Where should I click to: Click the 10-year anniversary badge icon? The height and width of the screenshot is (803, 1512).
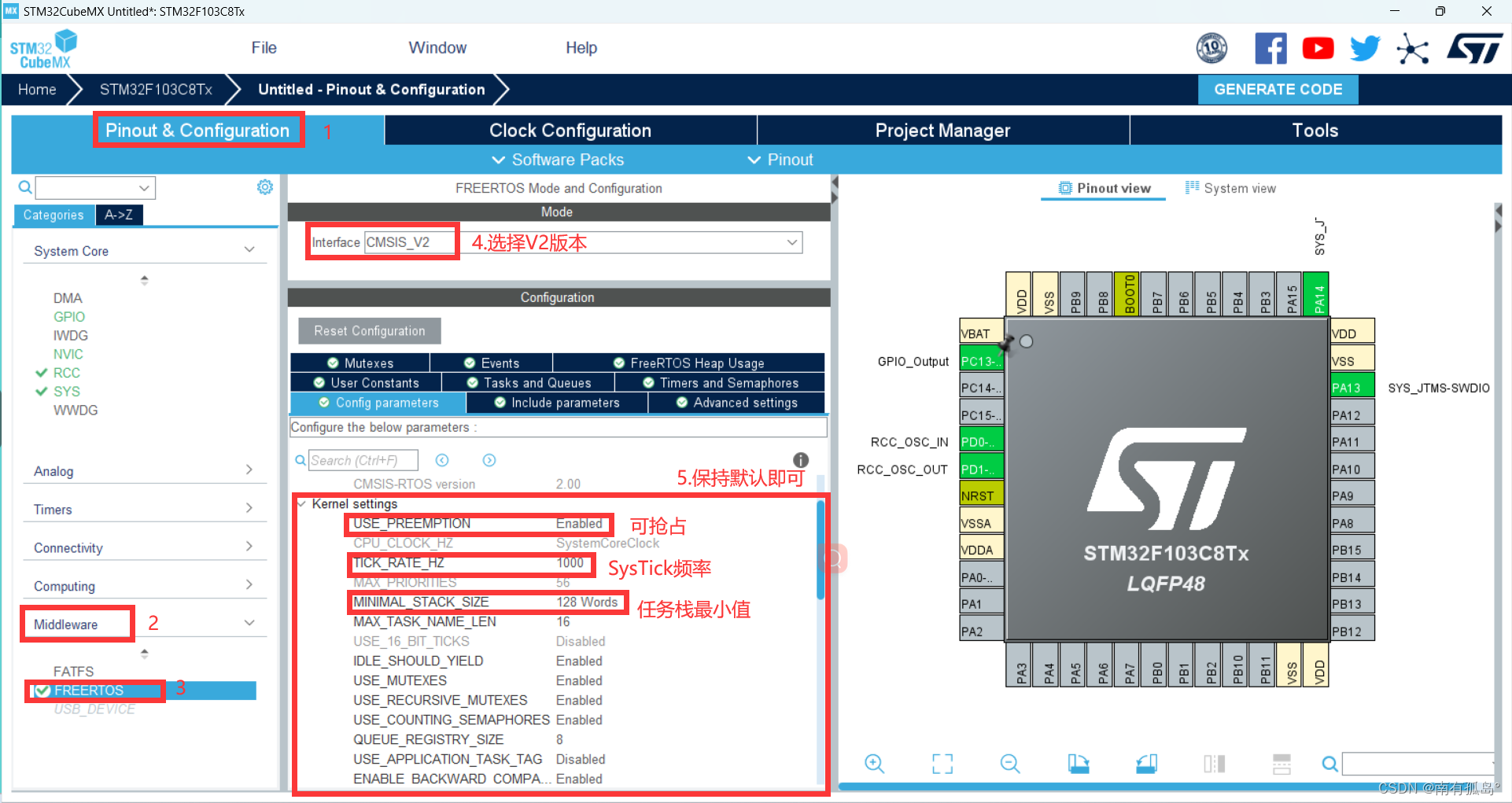click(1211, 49)
